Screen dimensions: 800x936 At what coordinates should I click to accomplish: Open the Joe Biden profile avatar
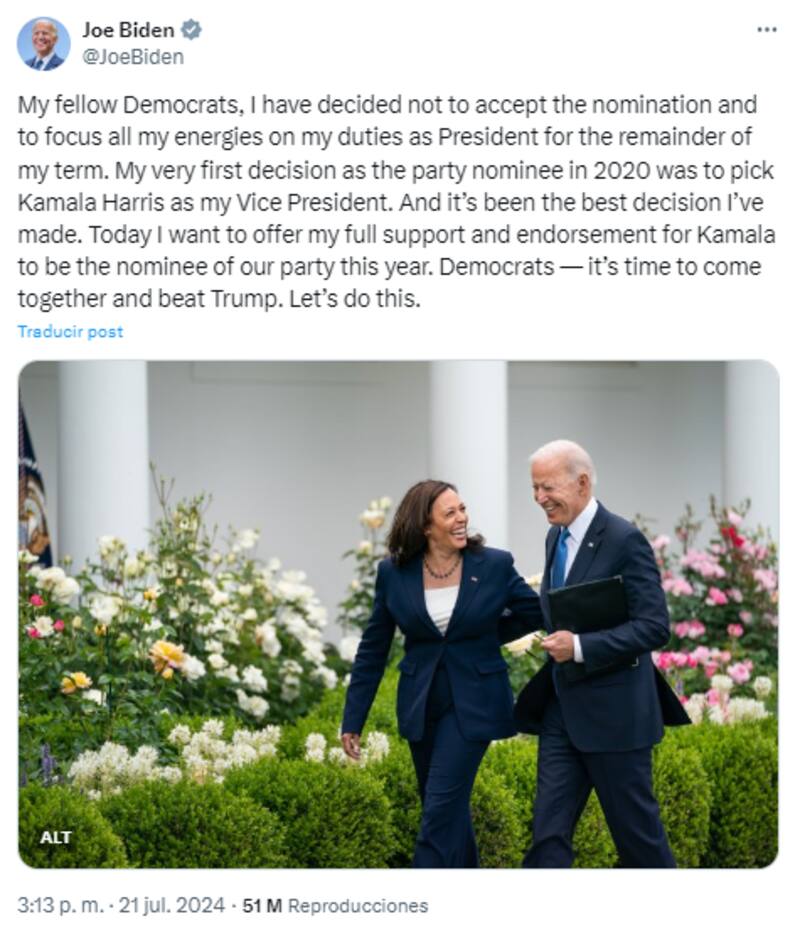(x=43, y=43)
